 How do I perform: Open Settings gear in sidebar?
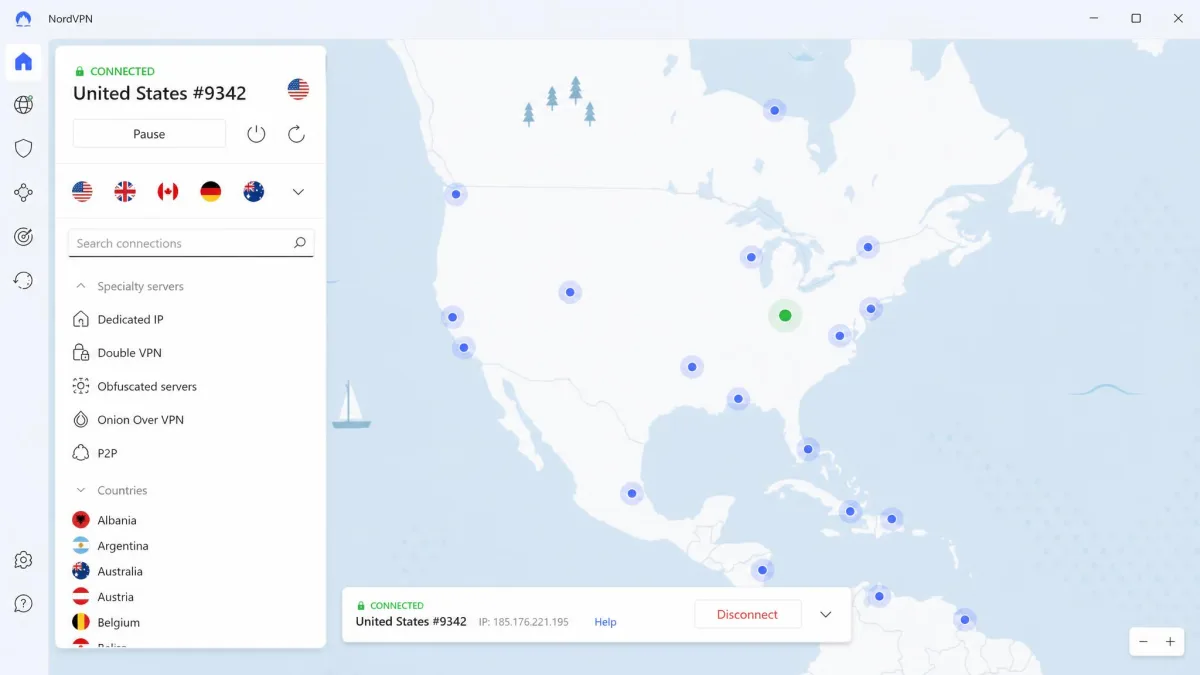click(23, 560)
